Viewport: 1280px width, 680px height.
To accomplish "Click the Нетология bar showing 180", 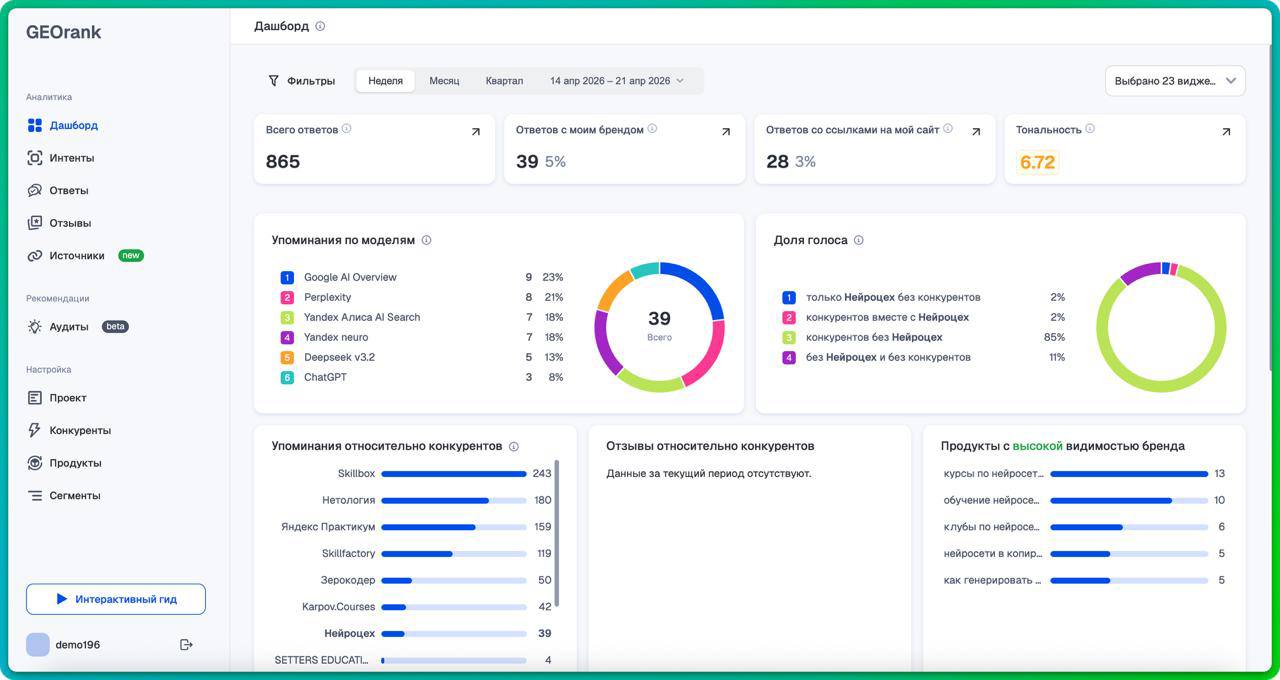I will click(x=454, y=500).
